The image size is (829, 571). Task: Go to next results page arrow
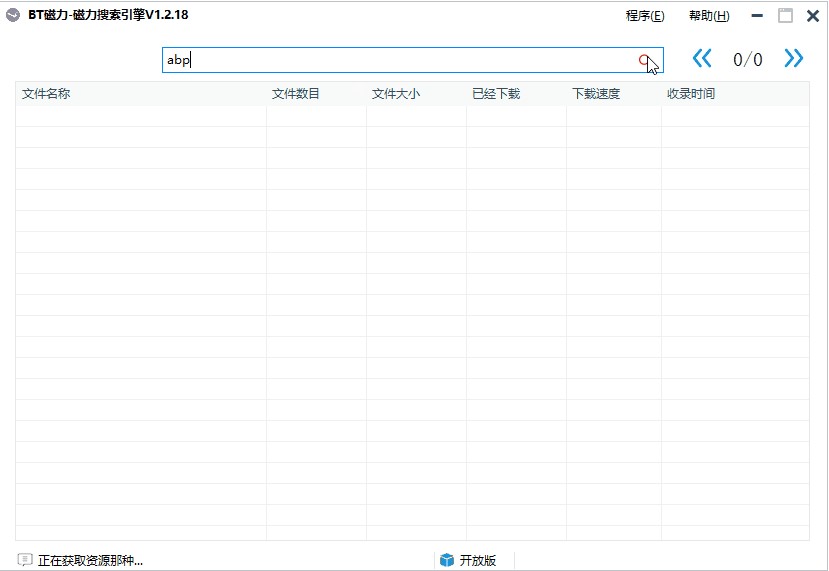(x=794, y=59)
